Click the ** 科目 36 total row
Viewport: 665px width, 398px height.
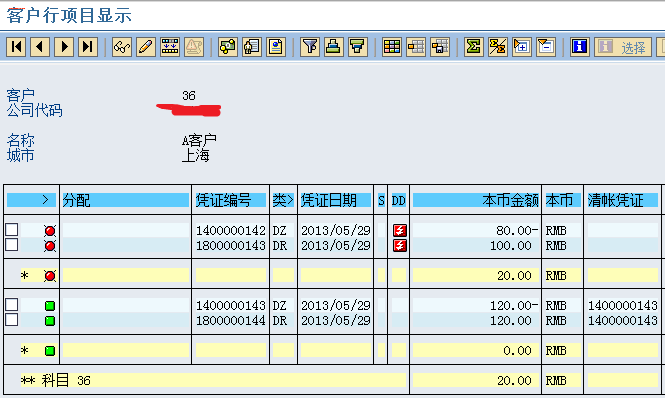click(x=213, y=380)
